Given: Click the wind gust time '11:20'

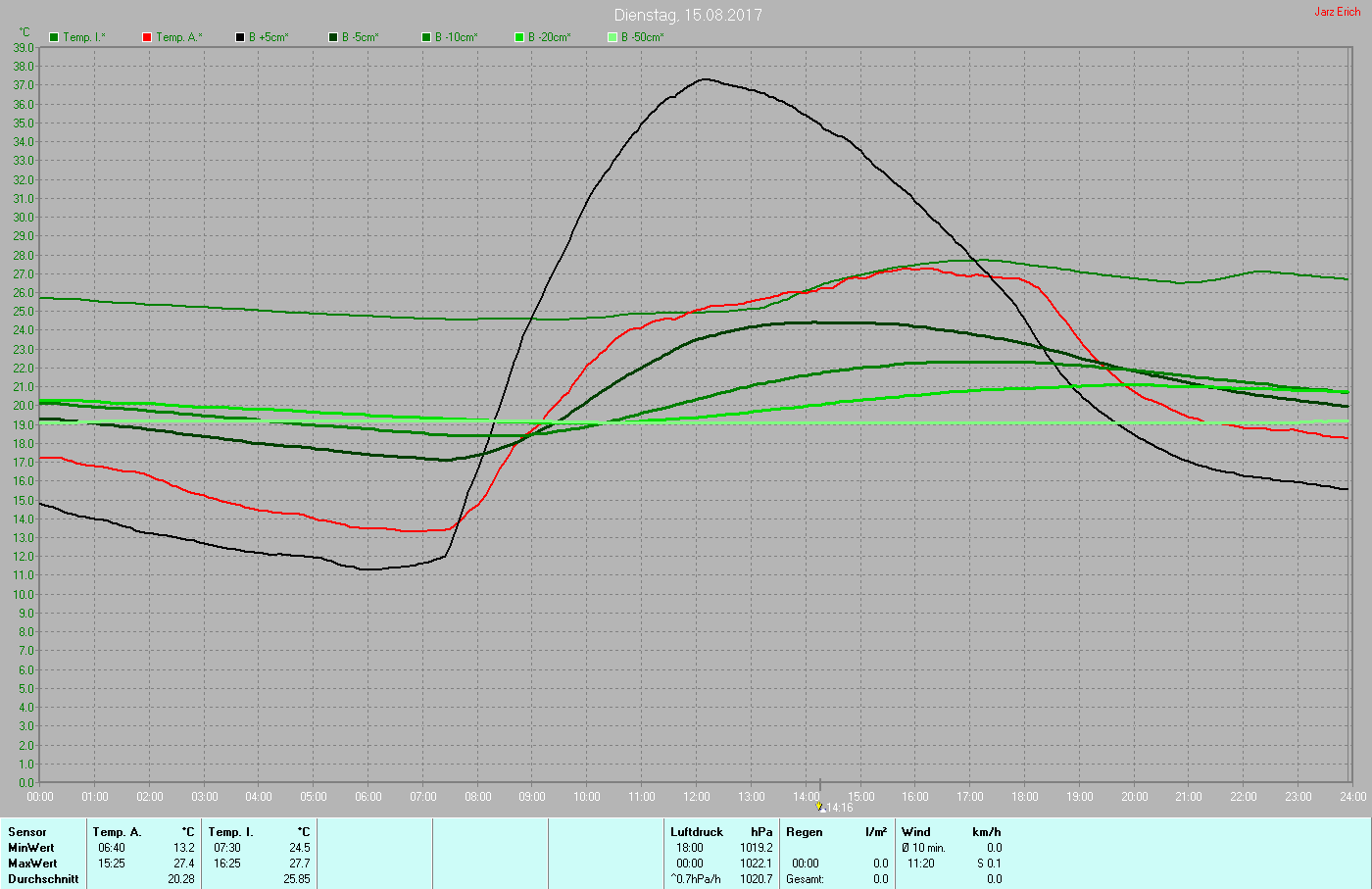Looking at the screenshot, I should point(921,864).
